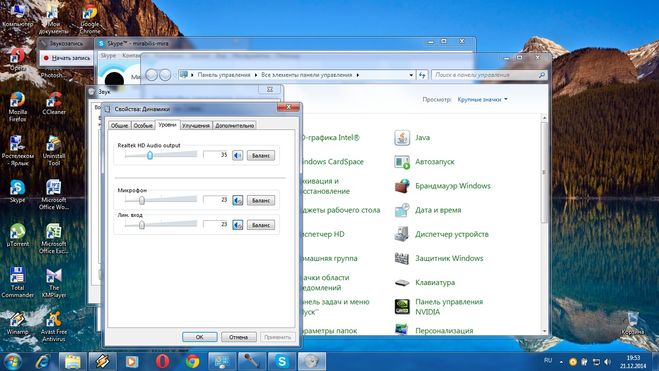Open The KMPlayer desktop shortcut

(54, 282)
